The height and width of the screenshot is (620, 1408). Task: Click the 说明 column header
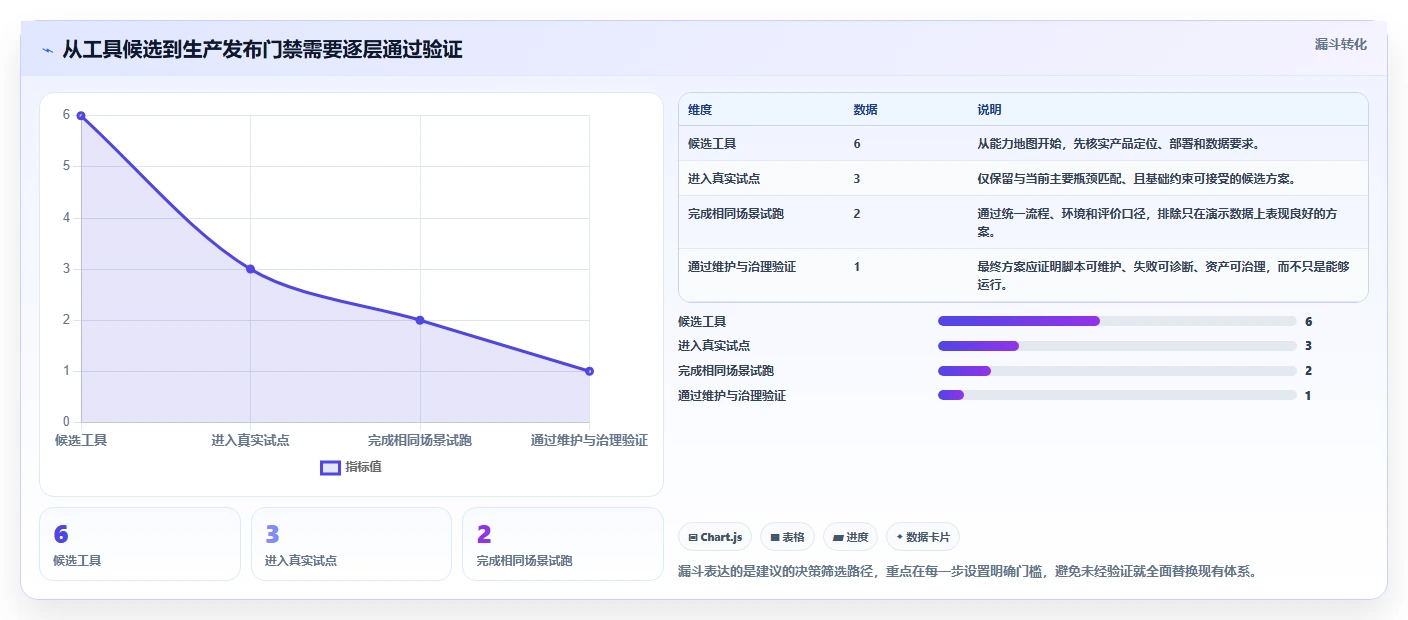[989, 110]
